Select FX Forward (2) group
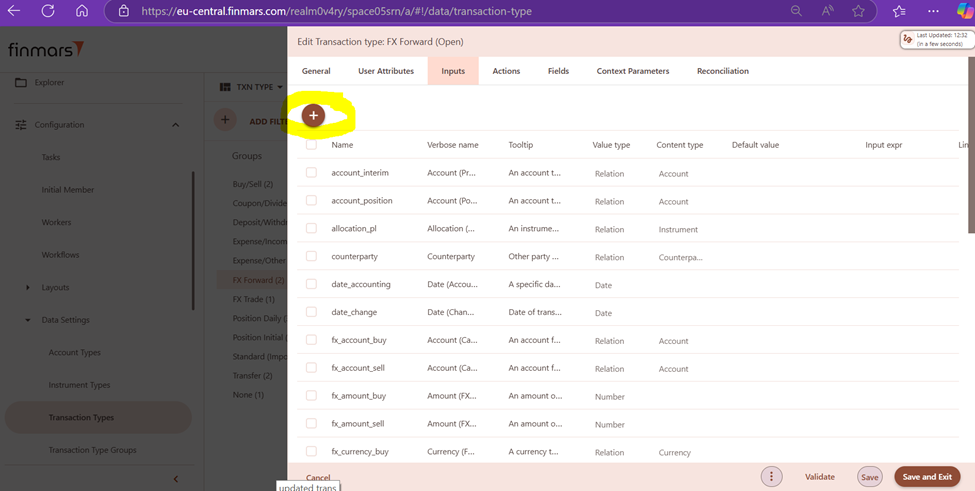The height and width of the screenshot is (491, 975). [x=259, y=280]
